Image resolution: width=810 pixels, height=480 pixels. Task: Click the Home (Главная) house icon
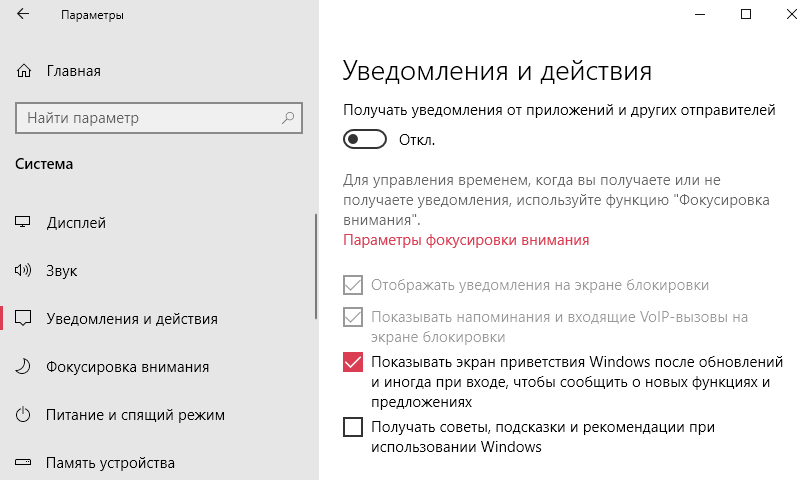[x=24, y=72]
